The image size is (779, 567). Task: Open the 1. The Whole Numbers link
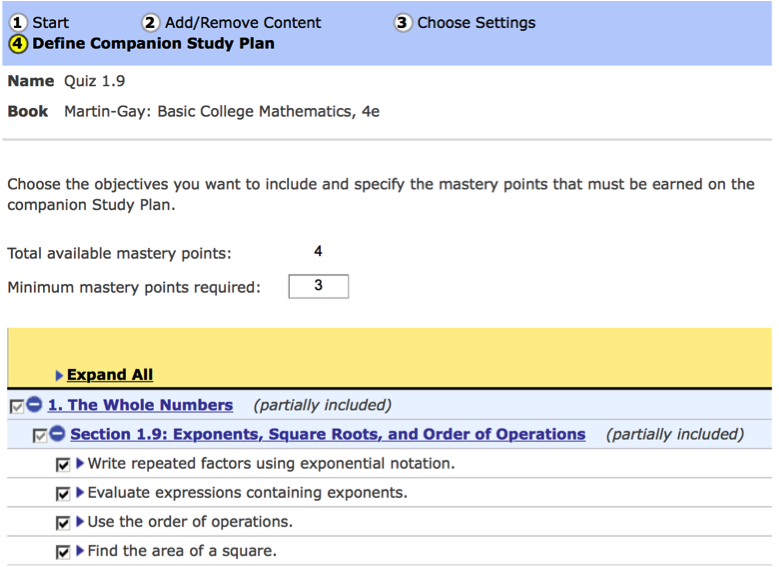pos(140,406)
